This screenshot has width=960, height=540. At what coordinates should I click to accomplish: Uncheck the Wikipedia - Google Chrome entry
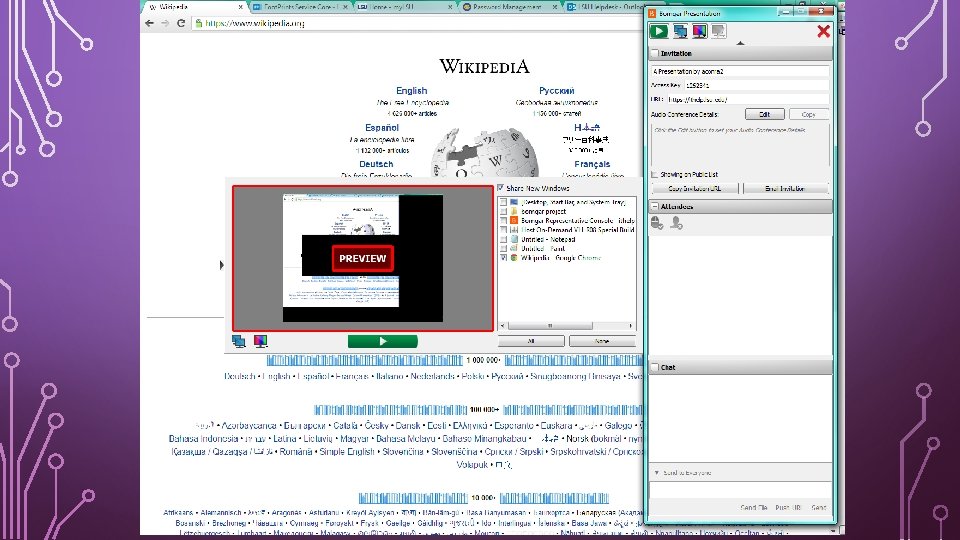(x=503, y=258)
